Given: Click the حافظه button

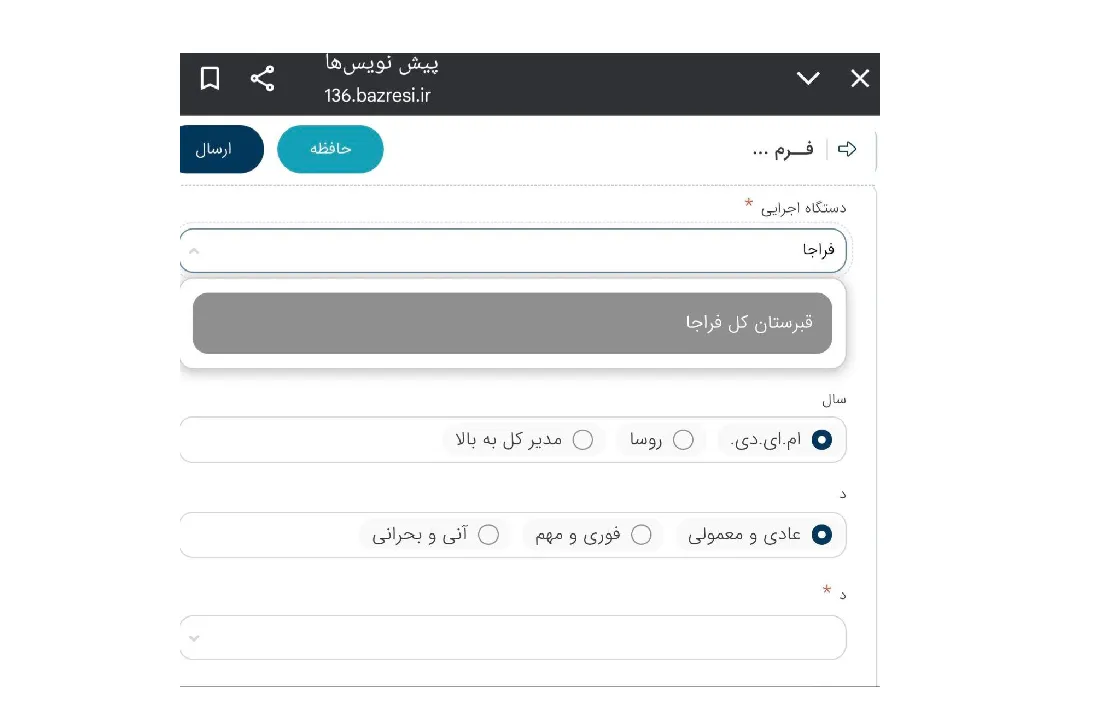Looking at the screenshot, I should (330, 148).
